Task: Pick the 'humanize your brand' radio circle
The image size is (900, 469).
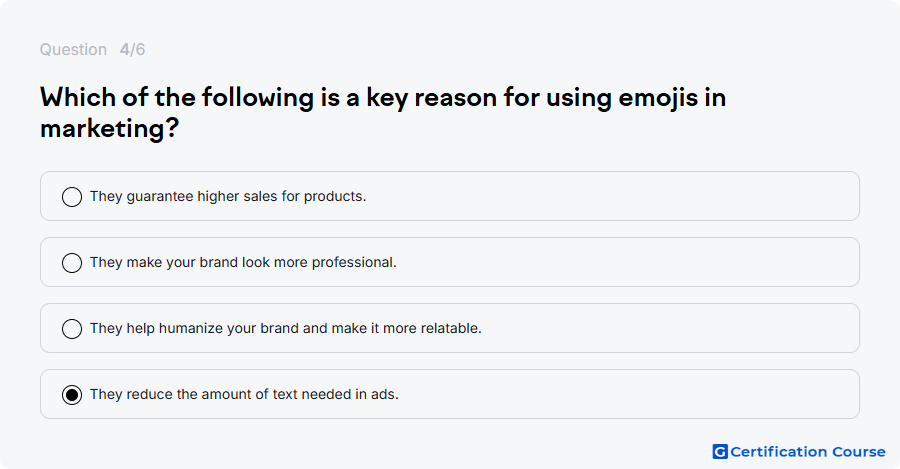Action: (72, 329)
